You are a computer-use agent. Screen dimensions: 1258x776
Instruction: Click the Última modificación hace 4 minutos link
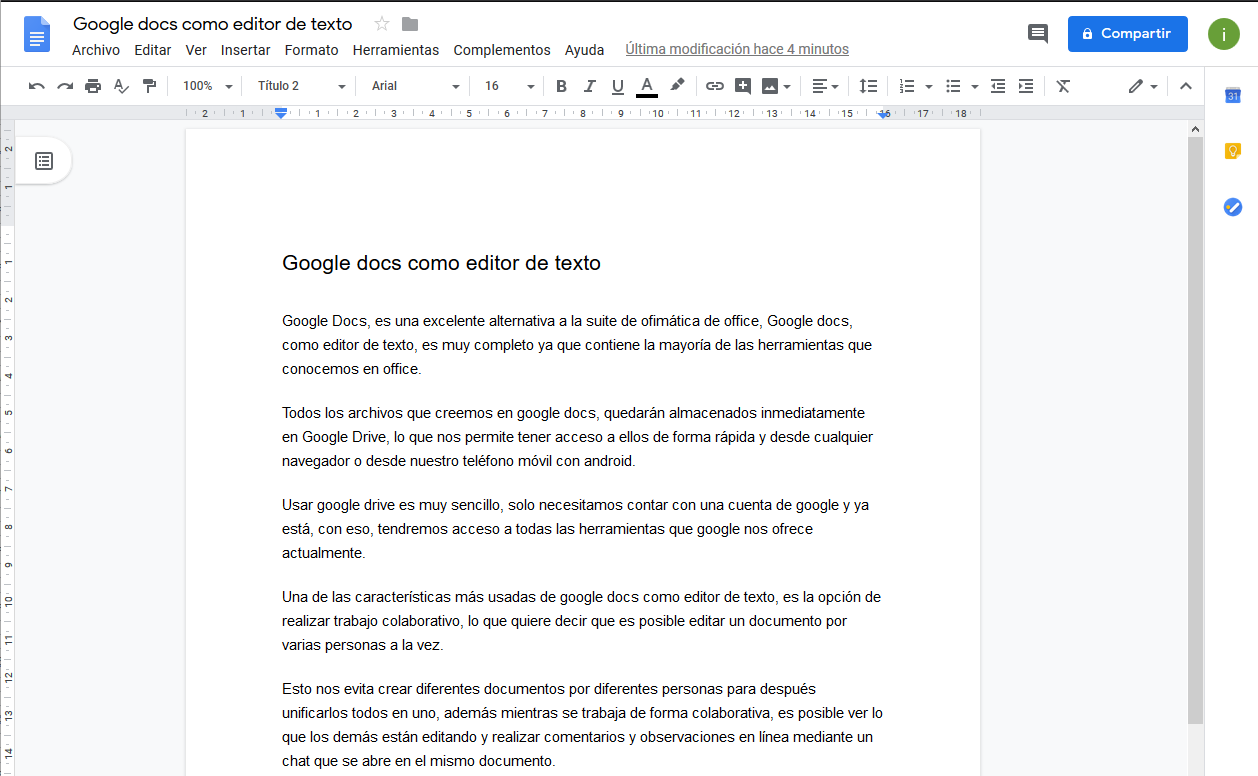pos(737,49)
